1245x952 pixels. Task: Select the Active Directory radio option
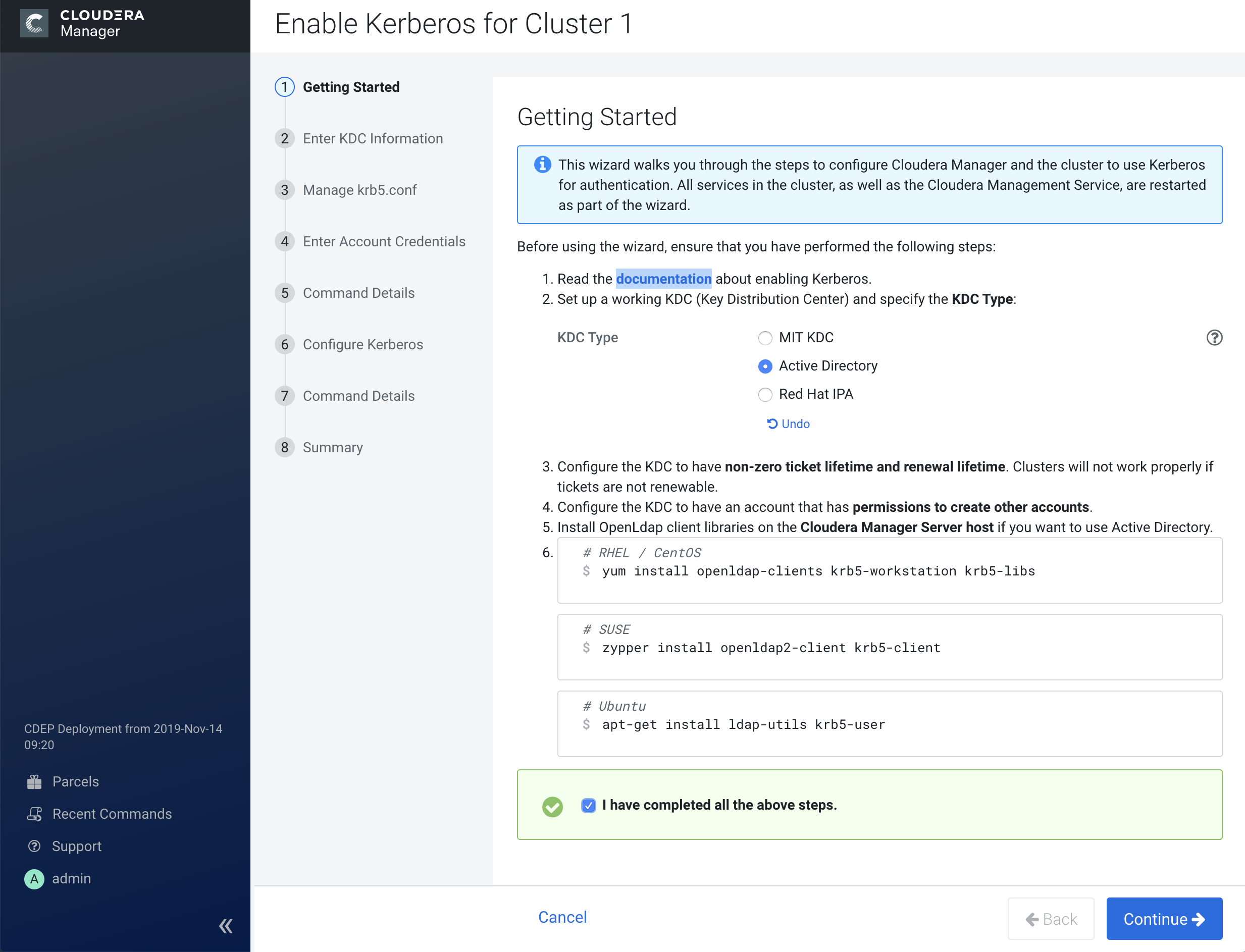pos(765,366)
